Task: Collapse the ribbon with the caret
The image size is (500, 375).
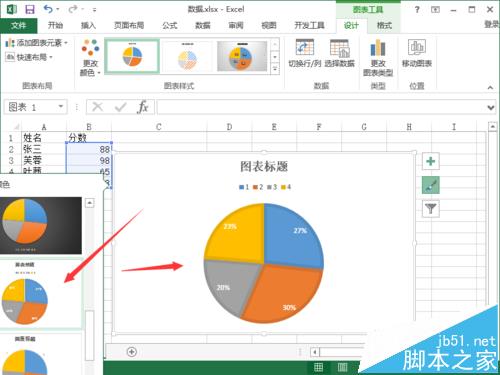Action: tap(490, 88)
